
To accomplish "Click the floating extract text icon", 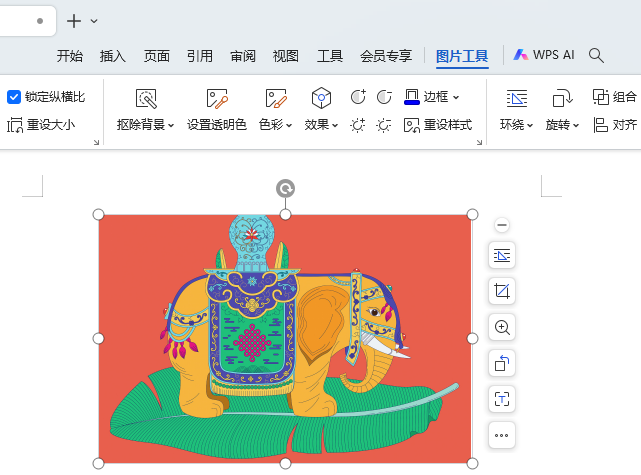I will click(502, 399).
